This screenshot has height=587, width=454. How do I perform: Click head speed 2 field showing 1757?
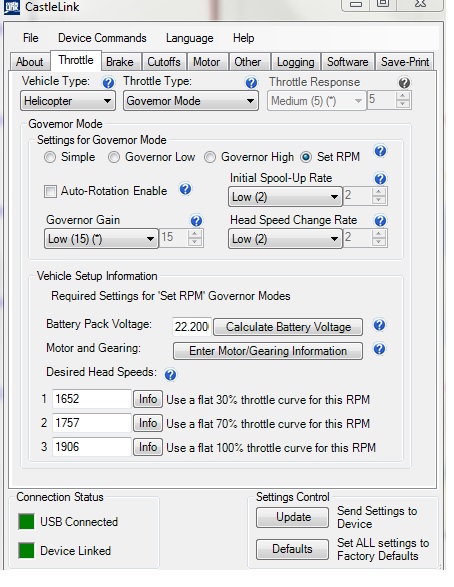(92, 423)
